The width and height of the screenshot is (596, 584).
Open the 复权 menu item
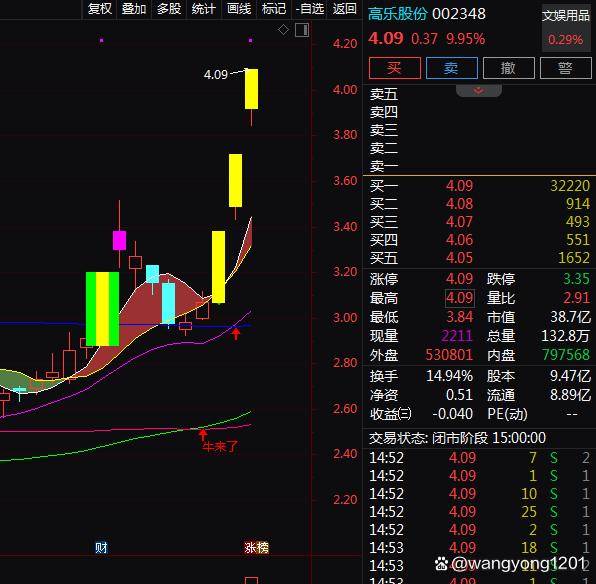(100, 8)
